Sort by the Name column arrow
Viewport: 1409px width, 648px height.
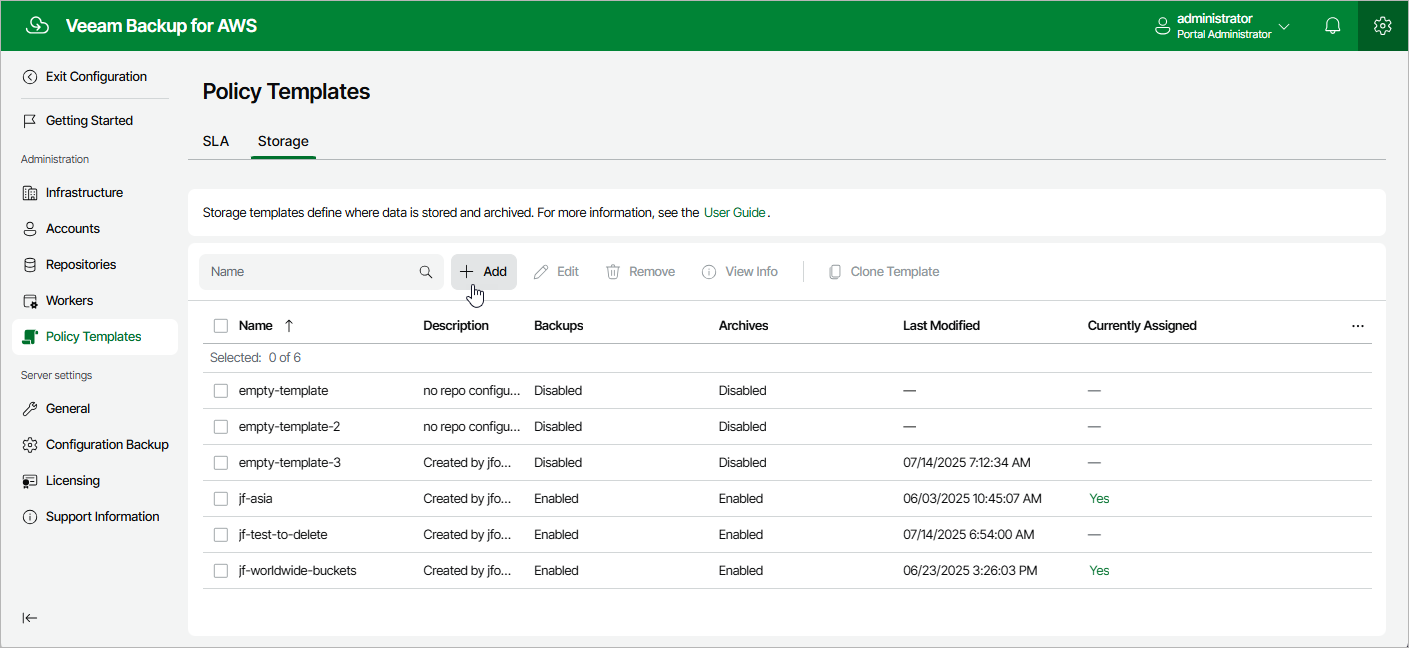pos(289,326)
